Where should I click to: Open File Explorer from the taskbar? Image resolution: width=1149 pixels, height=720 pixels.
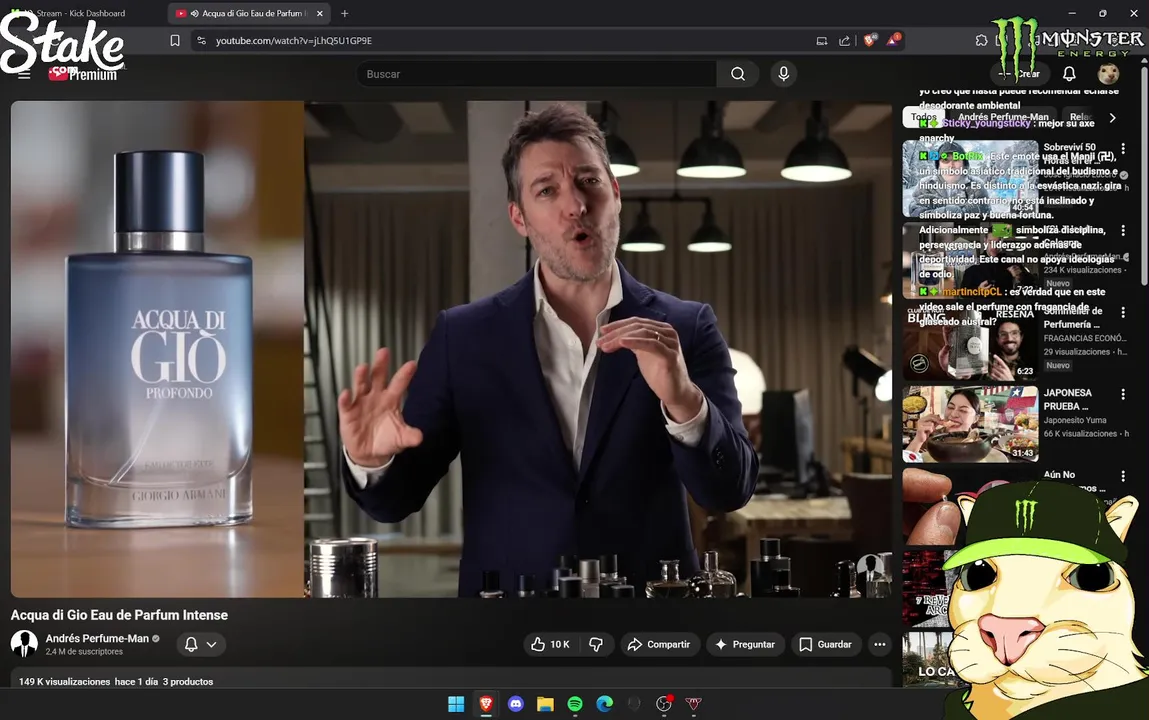[x=545, y=704]
